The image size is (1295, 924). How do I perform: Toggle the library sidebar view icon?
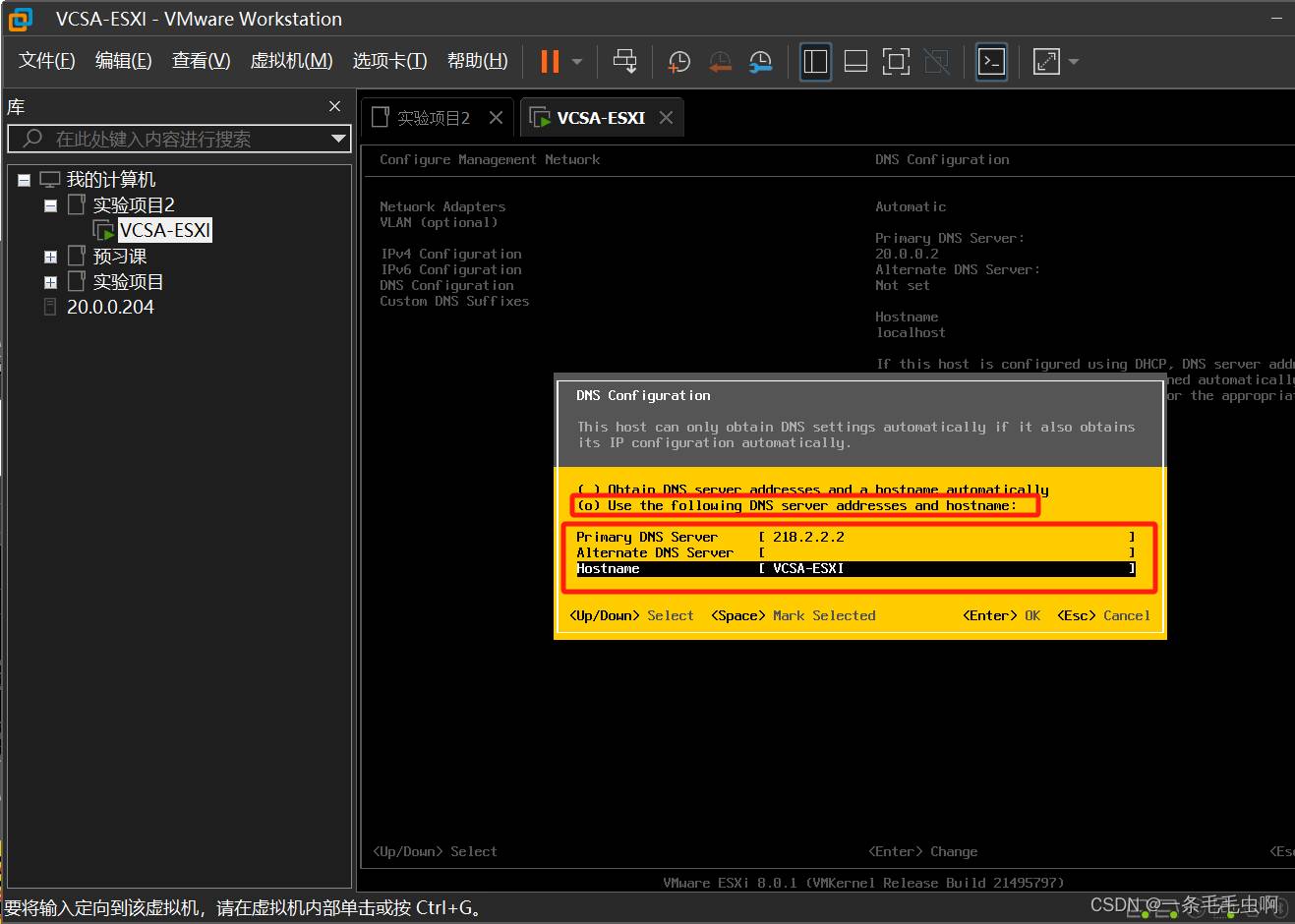coord(815,62)
